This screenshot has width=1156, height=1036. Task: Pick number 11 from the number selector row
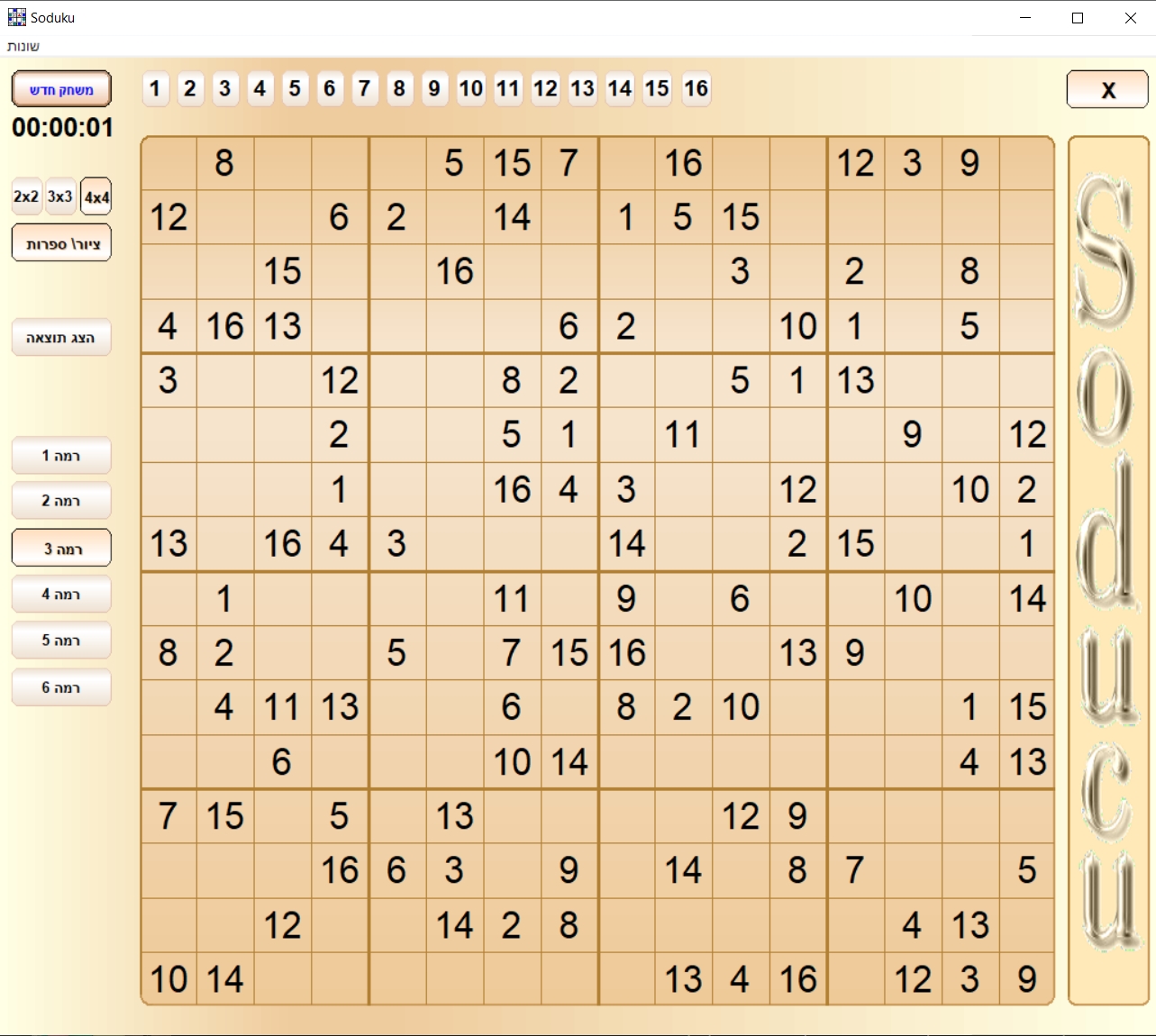(x=508, y=88)
